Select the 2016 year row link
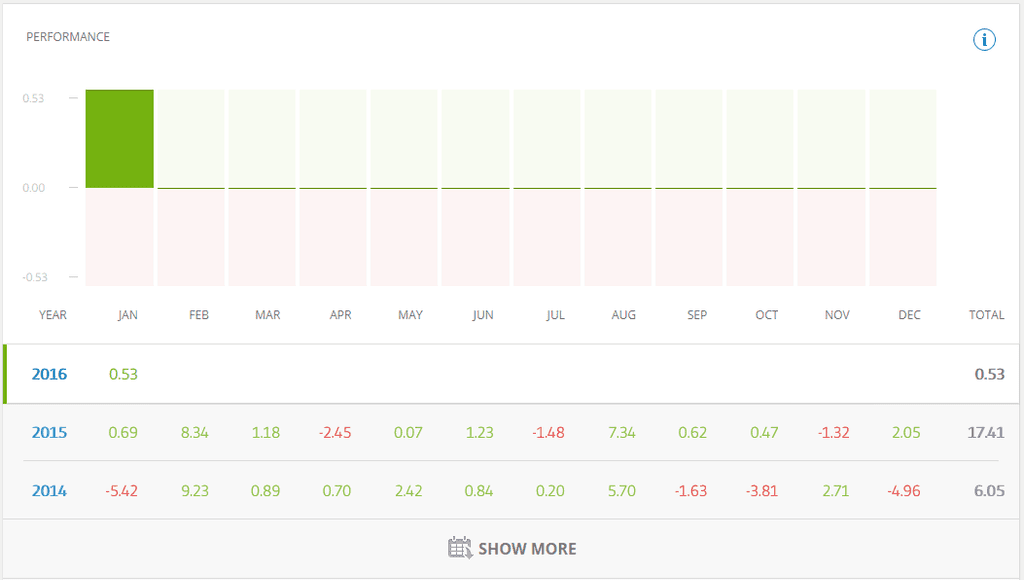The width and height of the screenshot is (1024, 580). pos(50,374)
